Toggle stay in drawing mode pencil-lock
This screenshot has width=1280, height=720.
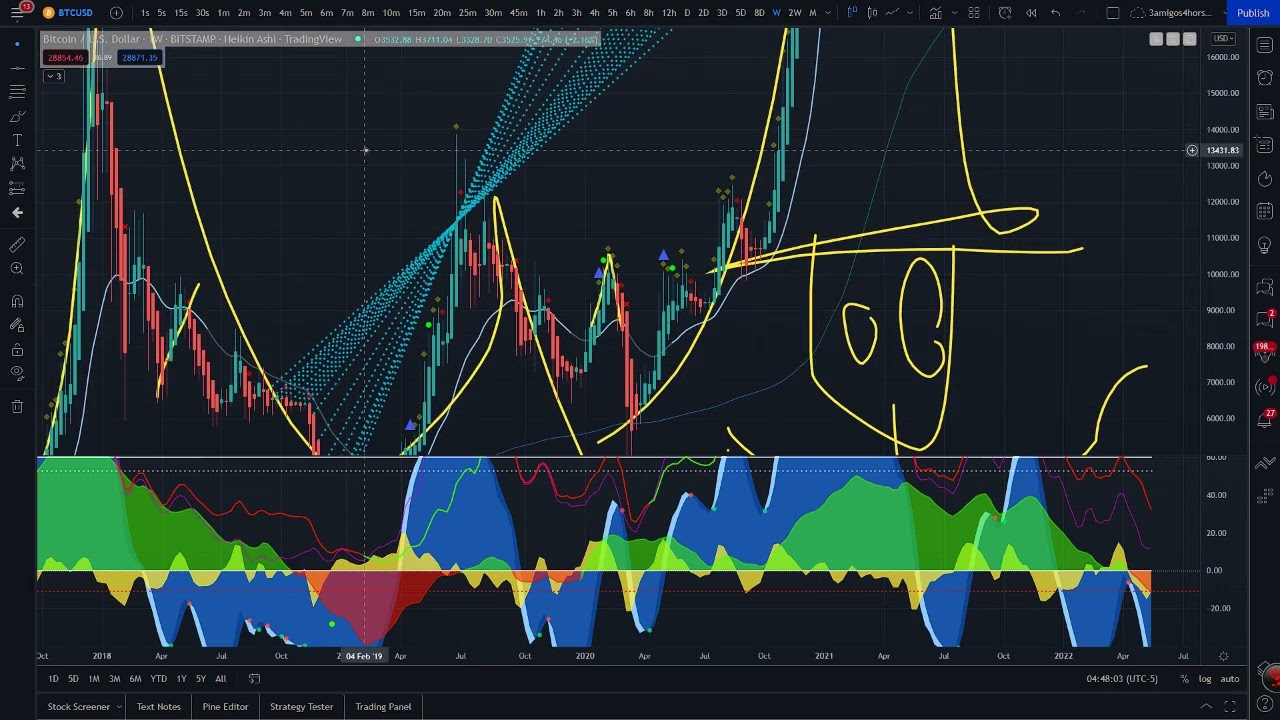(17, 325)
